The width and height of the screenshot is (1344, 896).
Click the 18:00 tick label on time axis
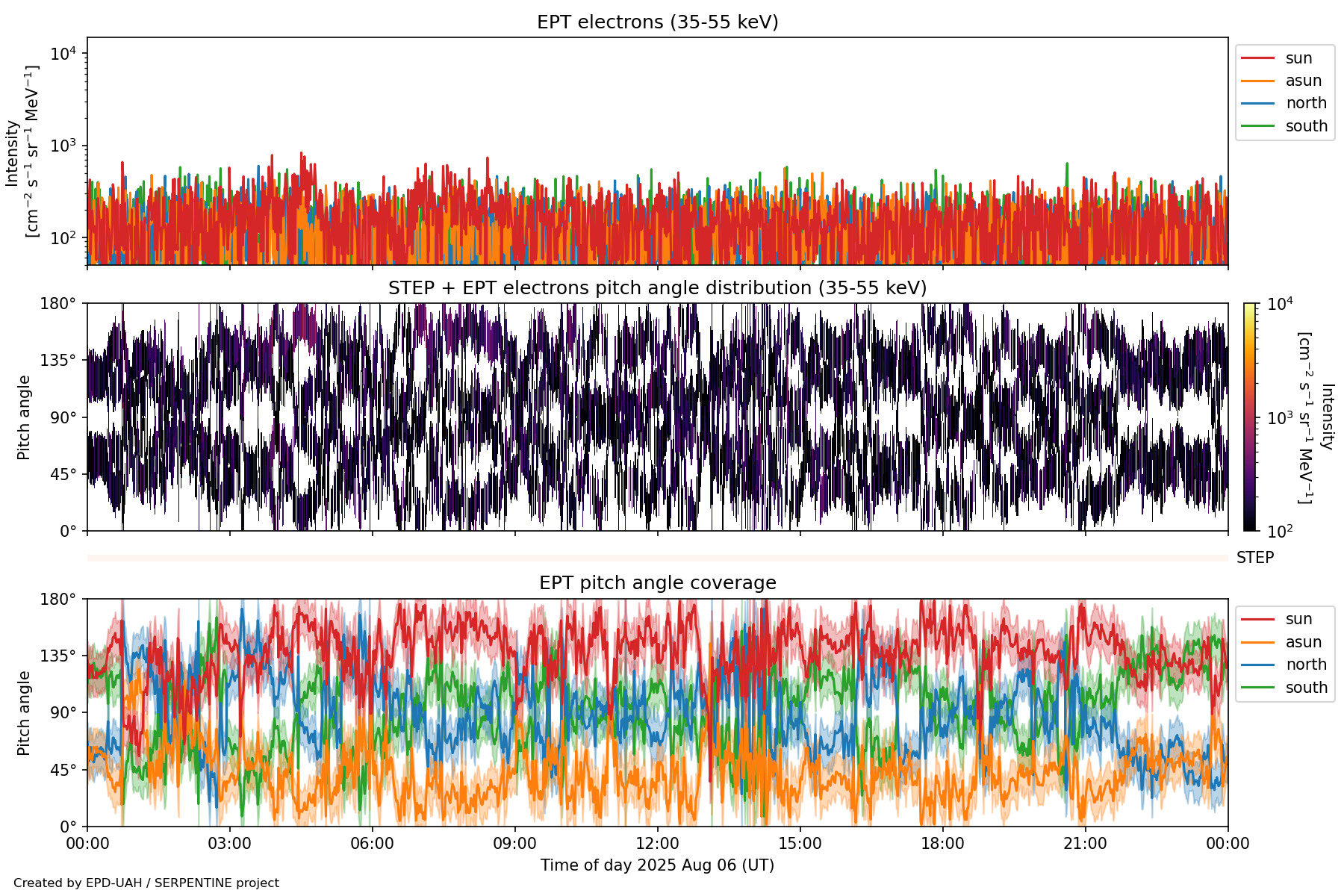[x=942, y=844]
